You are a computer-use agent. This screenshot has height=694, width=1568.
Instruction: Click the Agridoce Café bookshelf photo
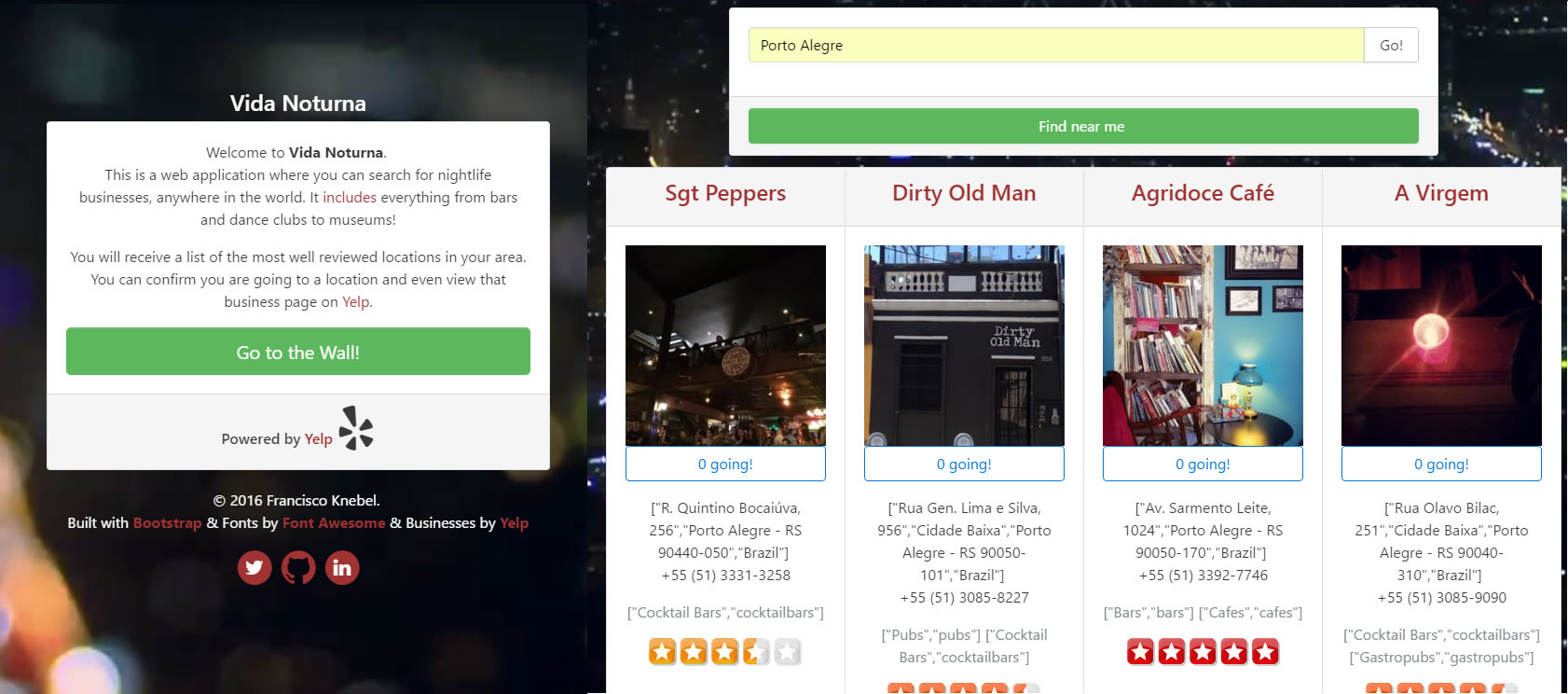(1203, 345)
